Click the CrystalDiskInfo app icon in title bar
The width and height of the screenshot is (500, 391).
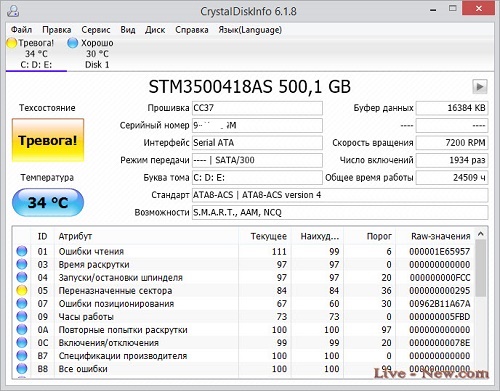[13, 11]
